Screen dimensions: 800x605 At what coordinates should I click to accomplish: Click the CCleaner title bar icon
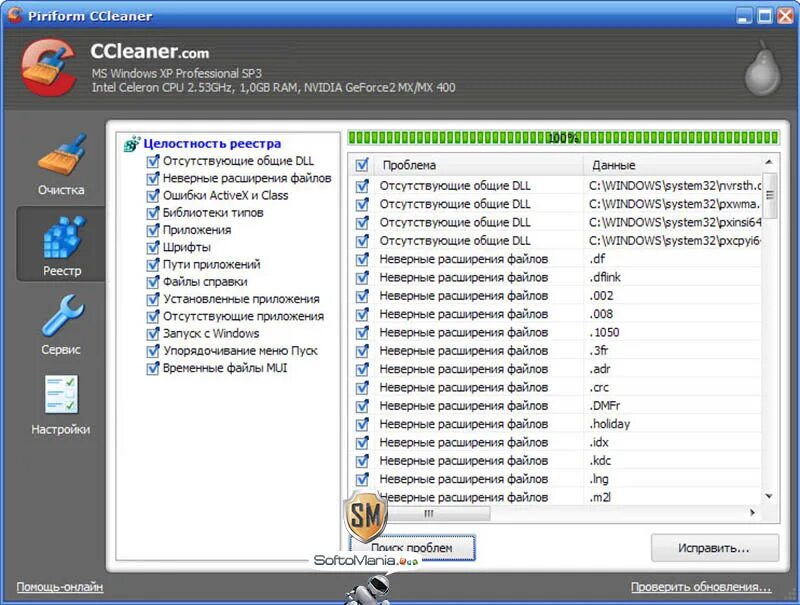(x=15, y=15)
